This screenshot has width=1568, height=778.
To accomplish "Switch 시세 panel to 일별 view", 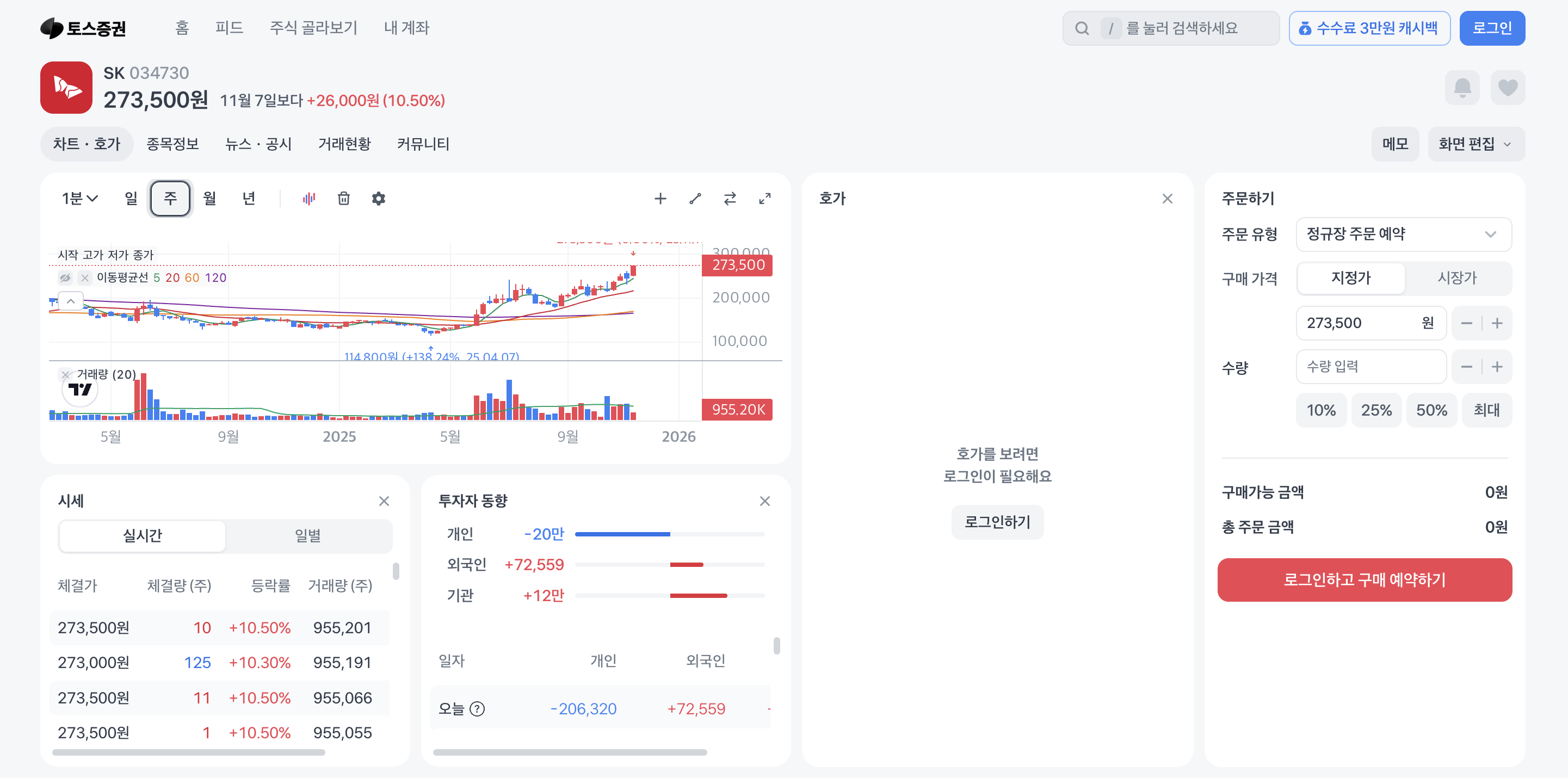I will [307, 536].
